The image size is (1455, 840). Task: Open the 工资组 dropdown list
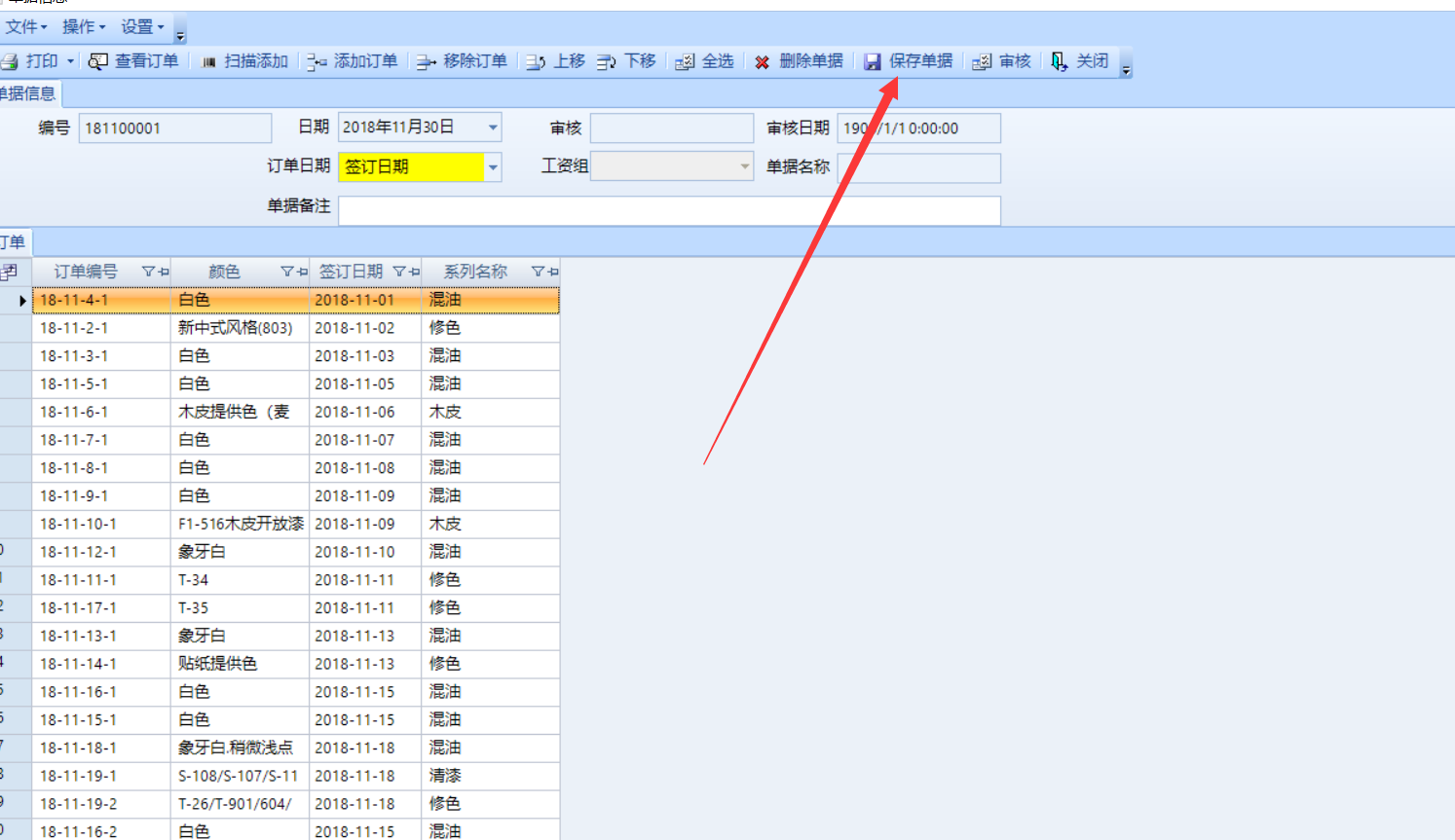(x=744, y=167)
